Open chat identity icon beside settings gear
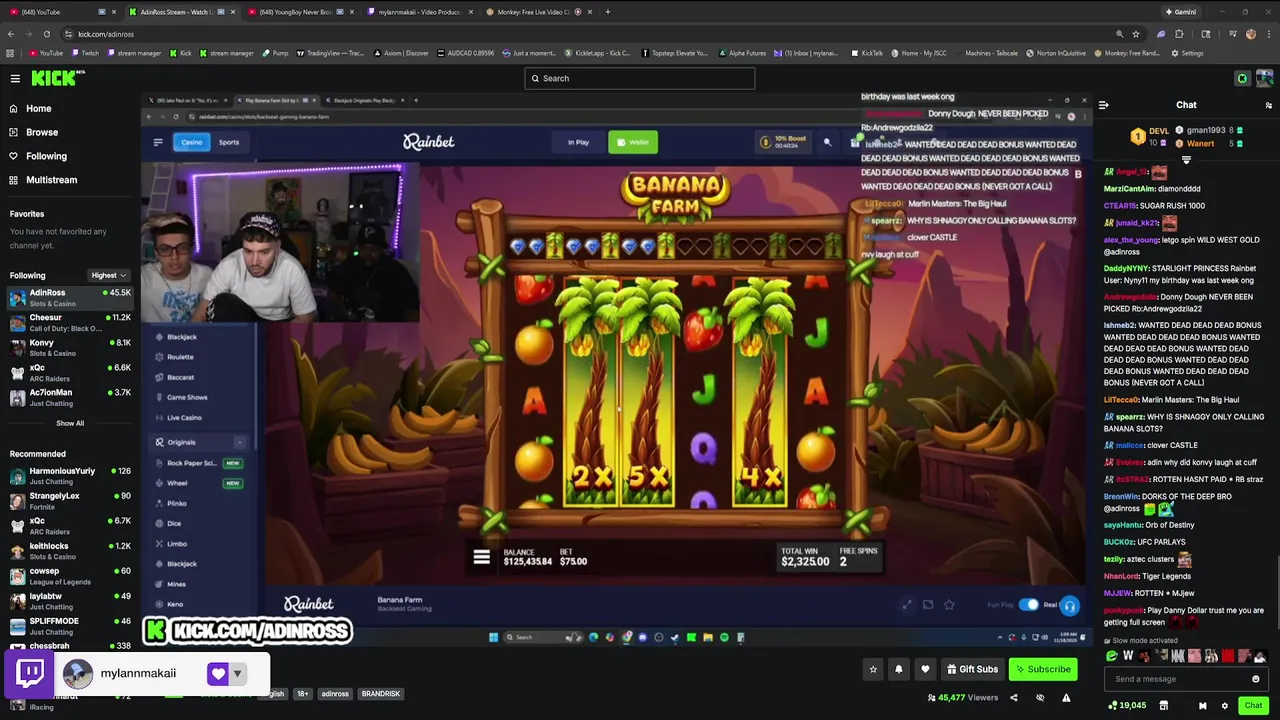 pyautogui.click(x=1202, y=705)
